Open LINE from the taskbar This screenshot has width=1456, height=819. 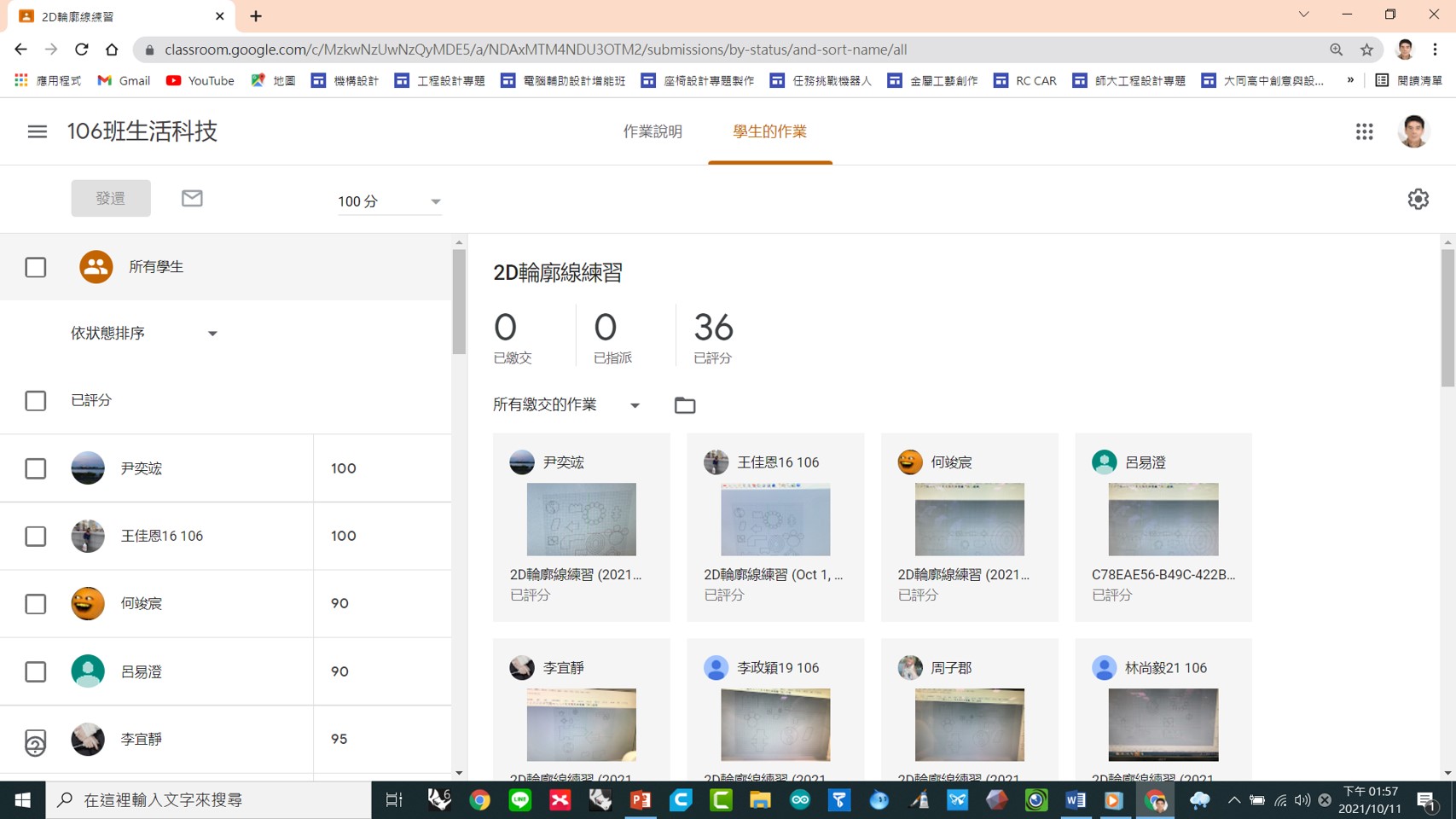[519, 800]
